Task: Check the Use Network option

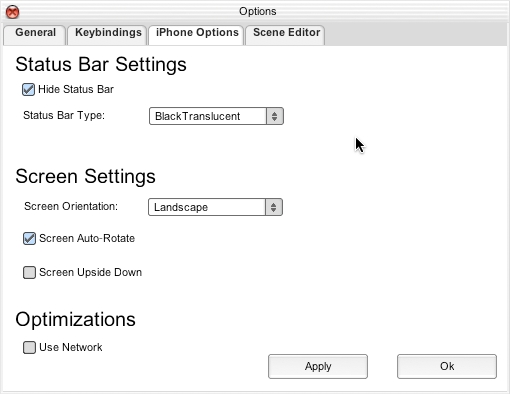Action: coord(29,347)
